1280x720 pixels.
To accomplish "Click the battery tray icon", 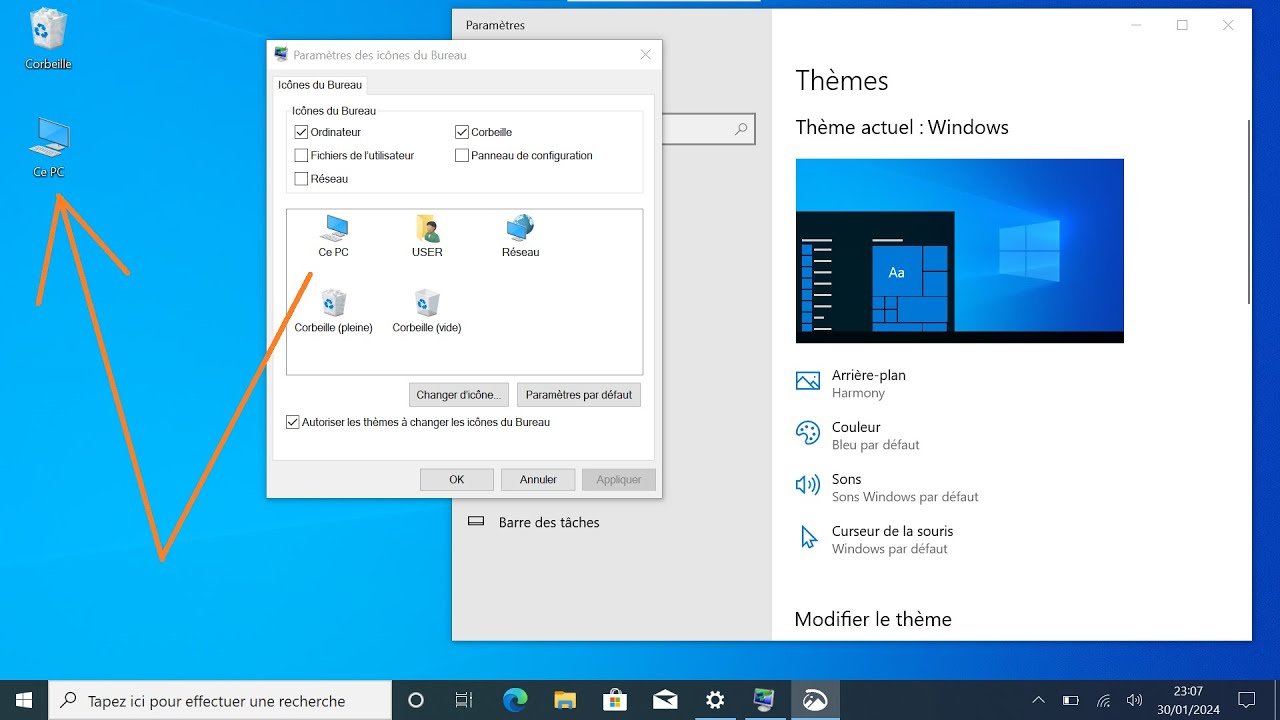I will (x=1070, y=700).
